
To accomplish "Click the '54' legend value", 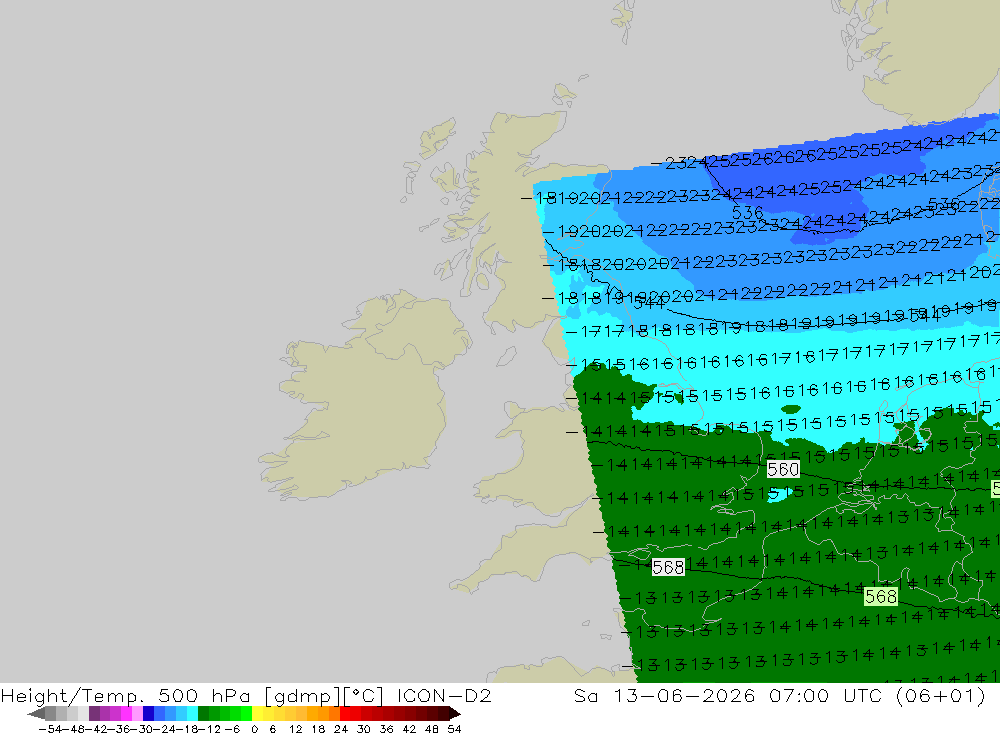I will [x=454, y=729].
